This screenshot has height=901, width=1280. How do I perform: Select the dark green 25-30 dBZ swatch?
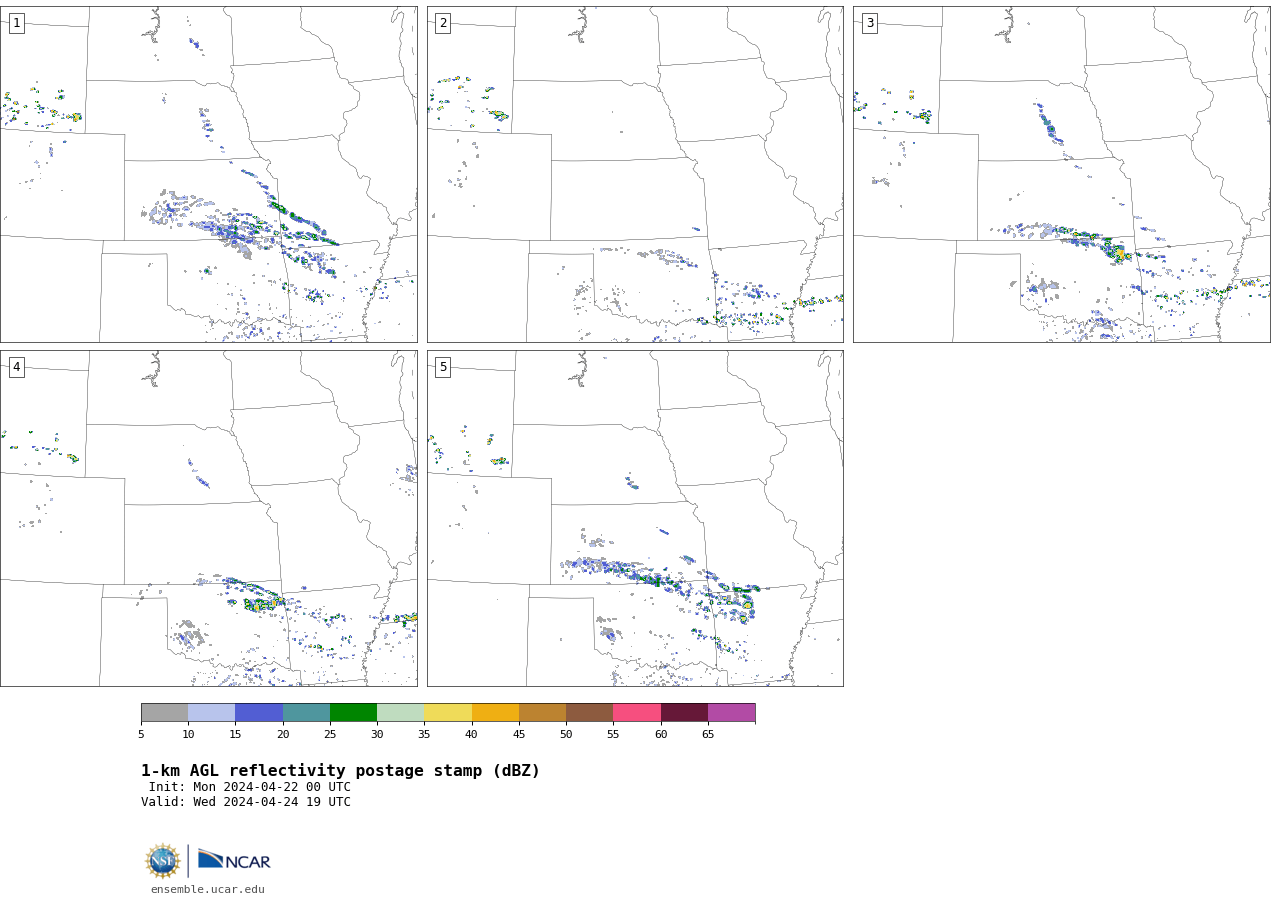point(353,712)
